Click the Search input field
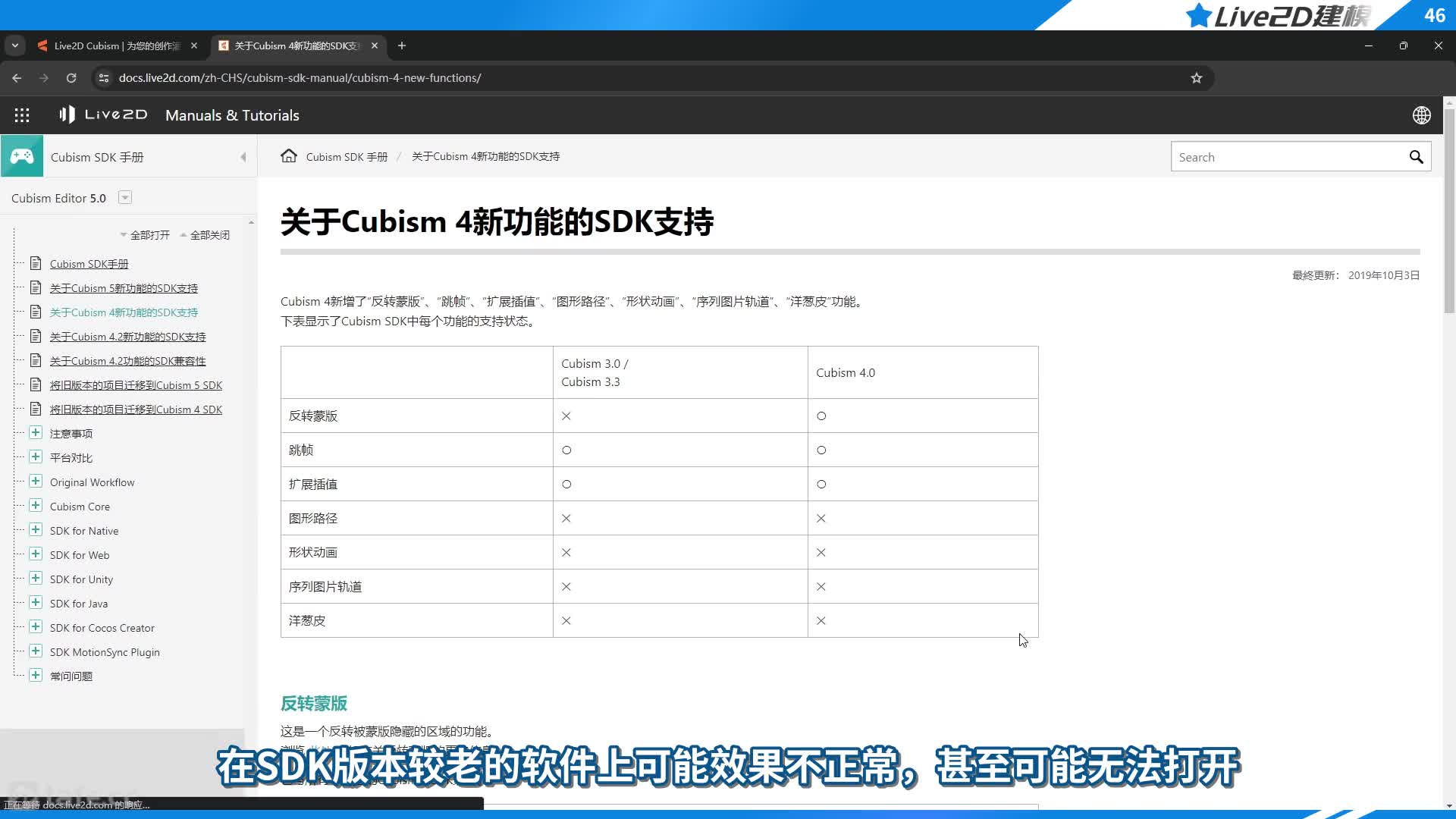This screenshot has height=819, width=1456. (1287, 157)
